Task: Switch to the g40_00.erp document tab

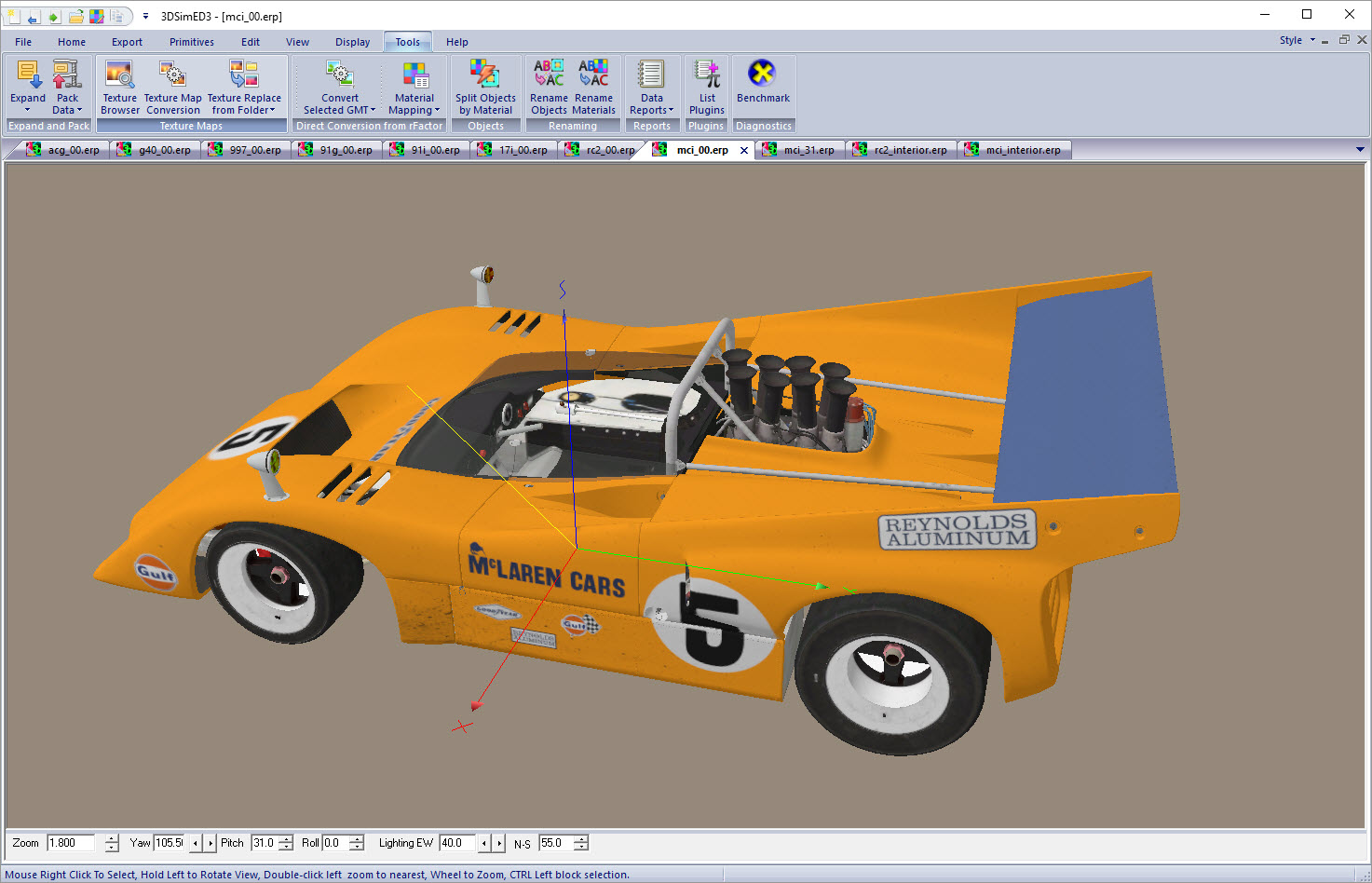Action: (x=155, y=150)
